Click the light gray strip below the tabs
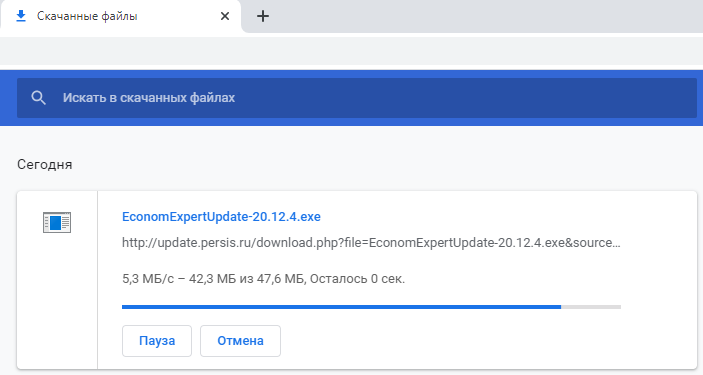 click(x=352, y=51)
